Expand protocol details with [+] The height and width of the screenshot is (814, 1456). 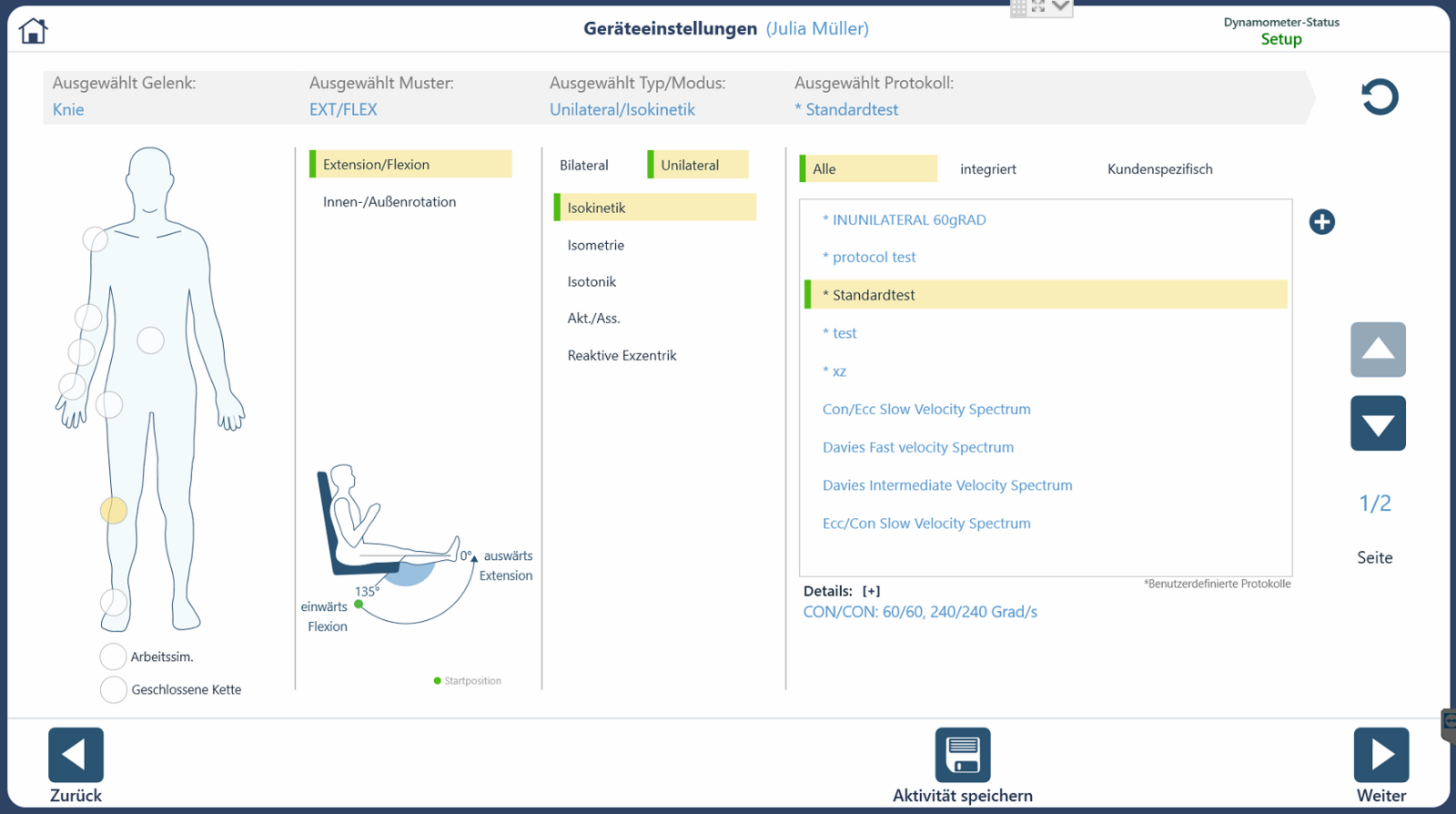click(x=871, y=591)
